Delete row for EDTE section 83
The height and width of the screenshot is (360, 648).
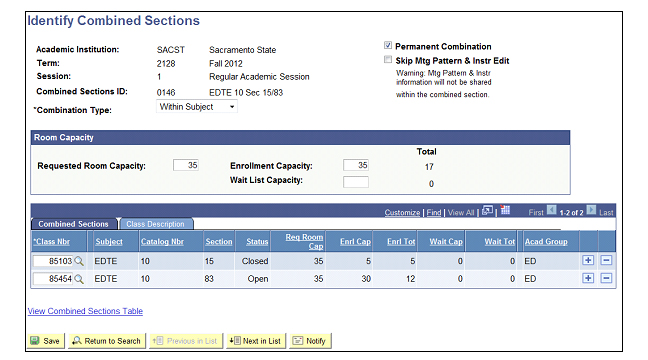[606, 278]
